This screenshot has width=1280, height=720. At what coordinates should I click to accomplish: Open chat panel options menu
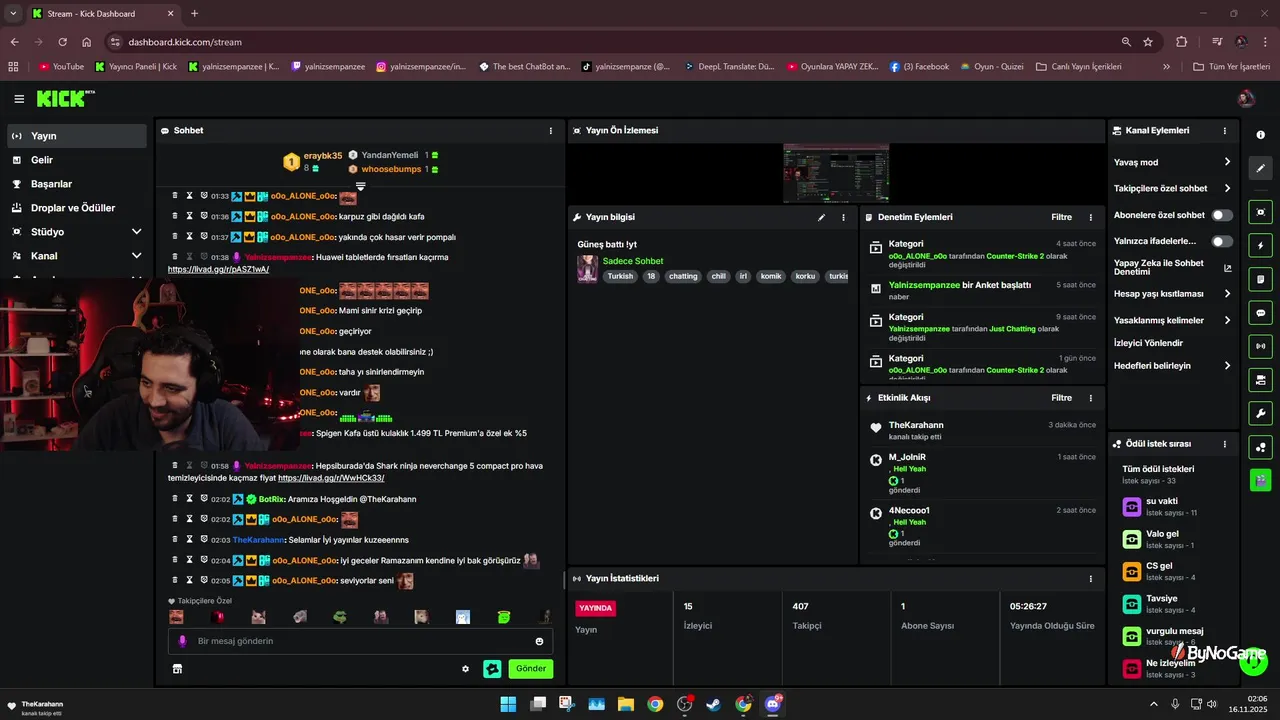(x=550, y=131)
